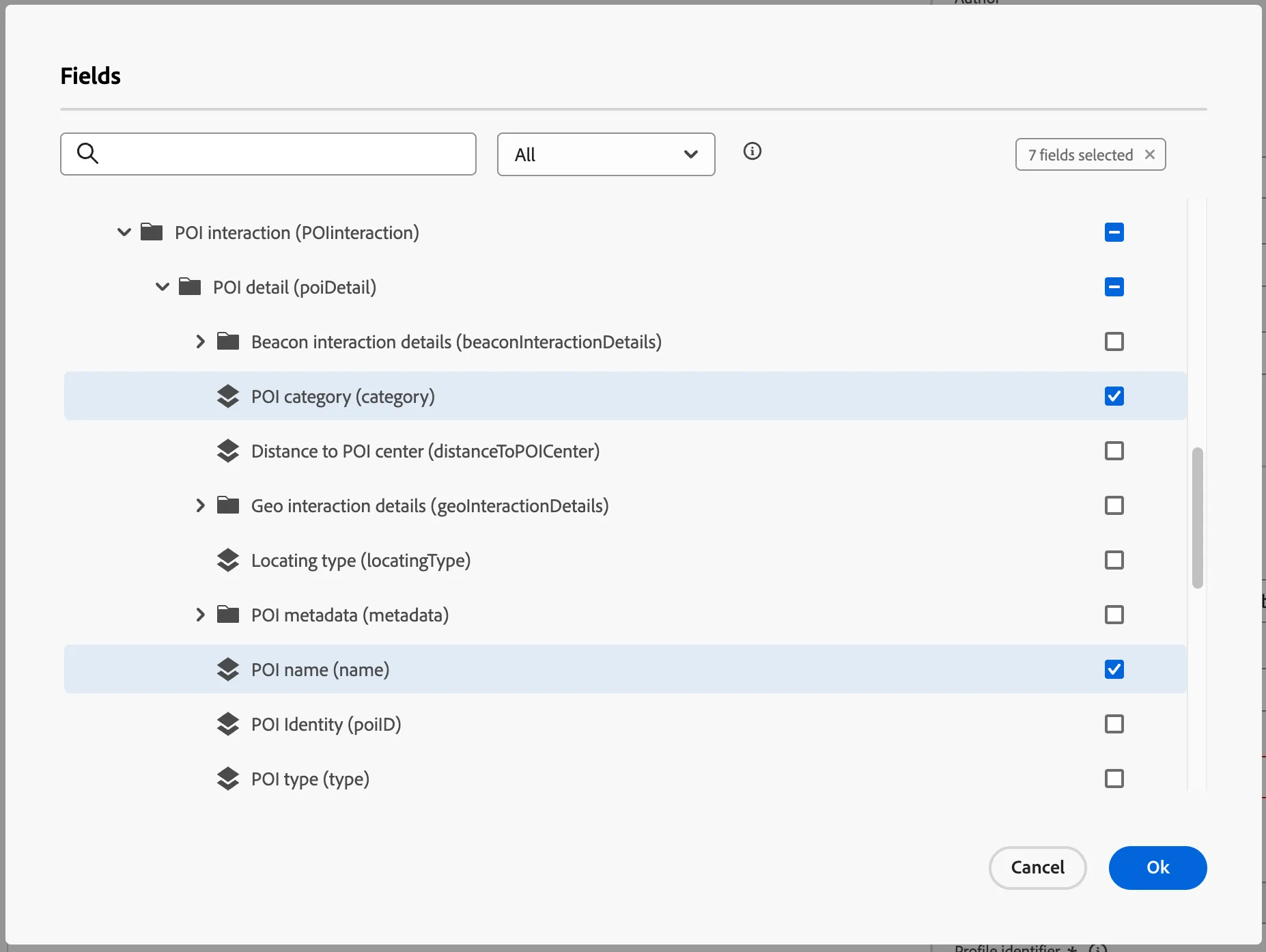Click the POI metadata folder icon
Viewport: 1266px width, 952px height.
pyautogui.click(x=228, y=615)
